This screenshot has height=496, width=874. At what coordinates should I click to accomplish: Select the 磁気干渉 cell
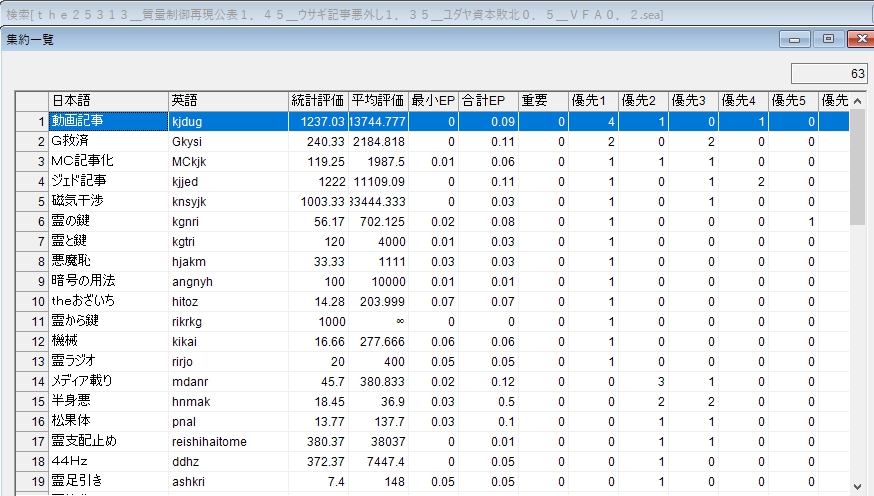click(108, 201)
